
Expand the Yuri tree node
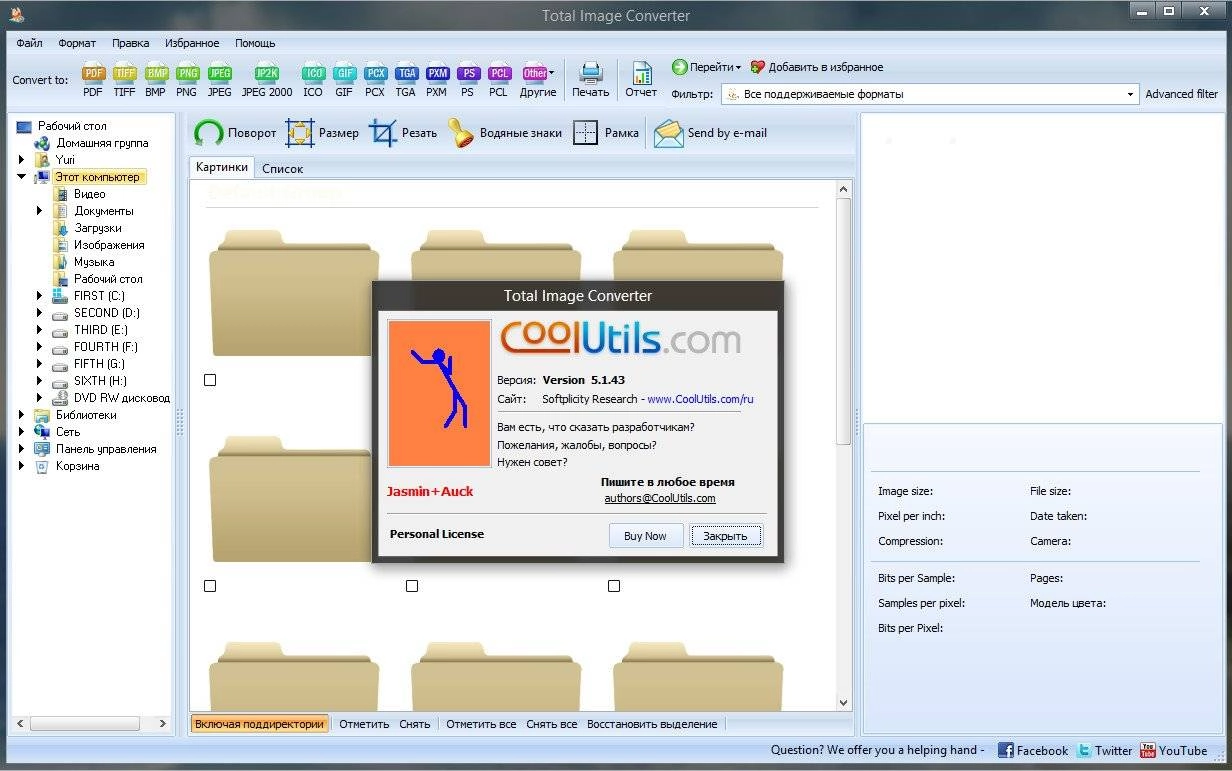coord(22,160)
